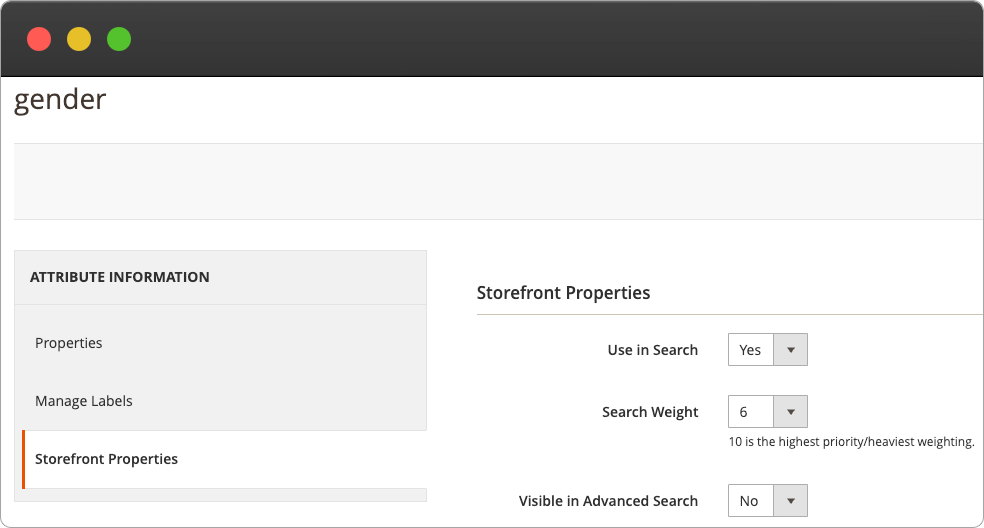Image resolution: width=984 pixels, height=528 pixels.
Task: Click the 'Yes' value in Use in Search
Action: [750, 350]
